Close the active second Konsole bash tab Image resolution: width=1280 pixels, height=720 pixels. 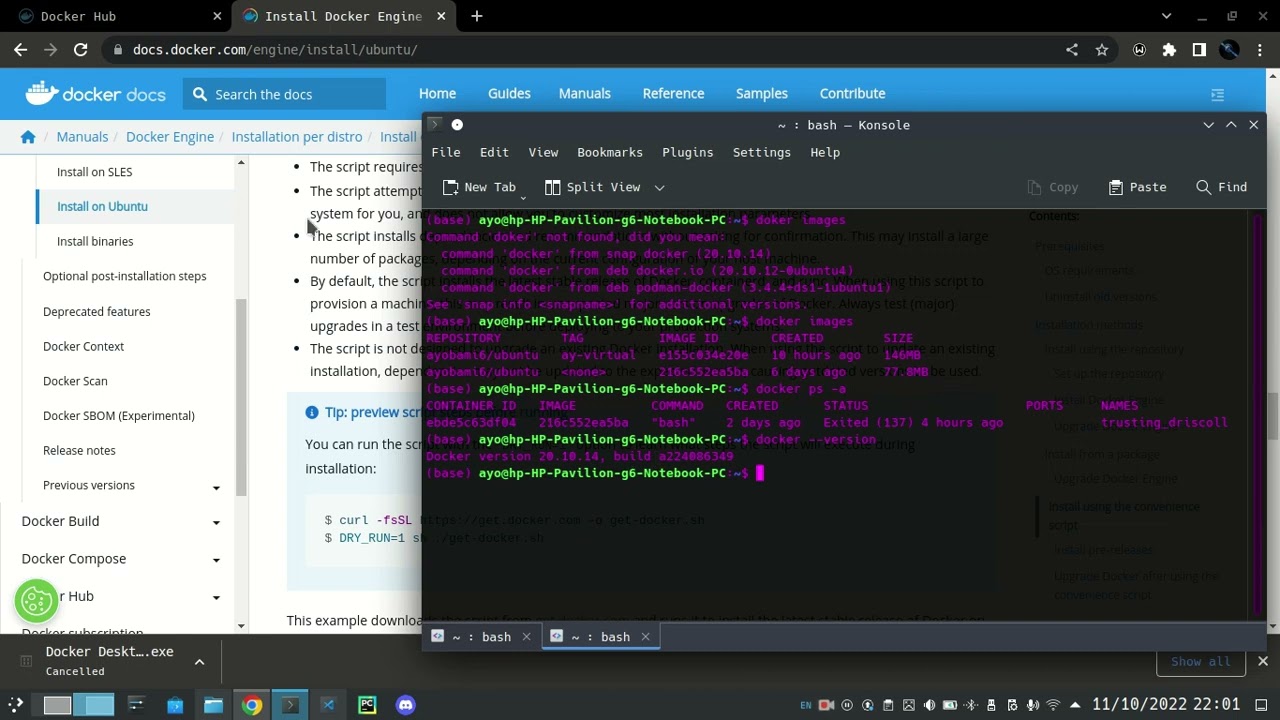pos(645,637)
